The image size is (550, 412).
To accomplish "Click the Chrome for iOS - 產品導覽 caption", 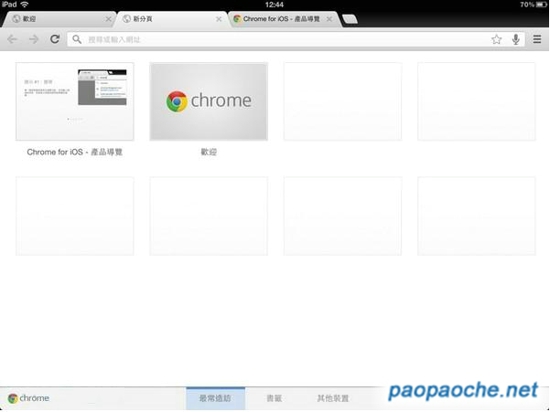I will 75,152.
